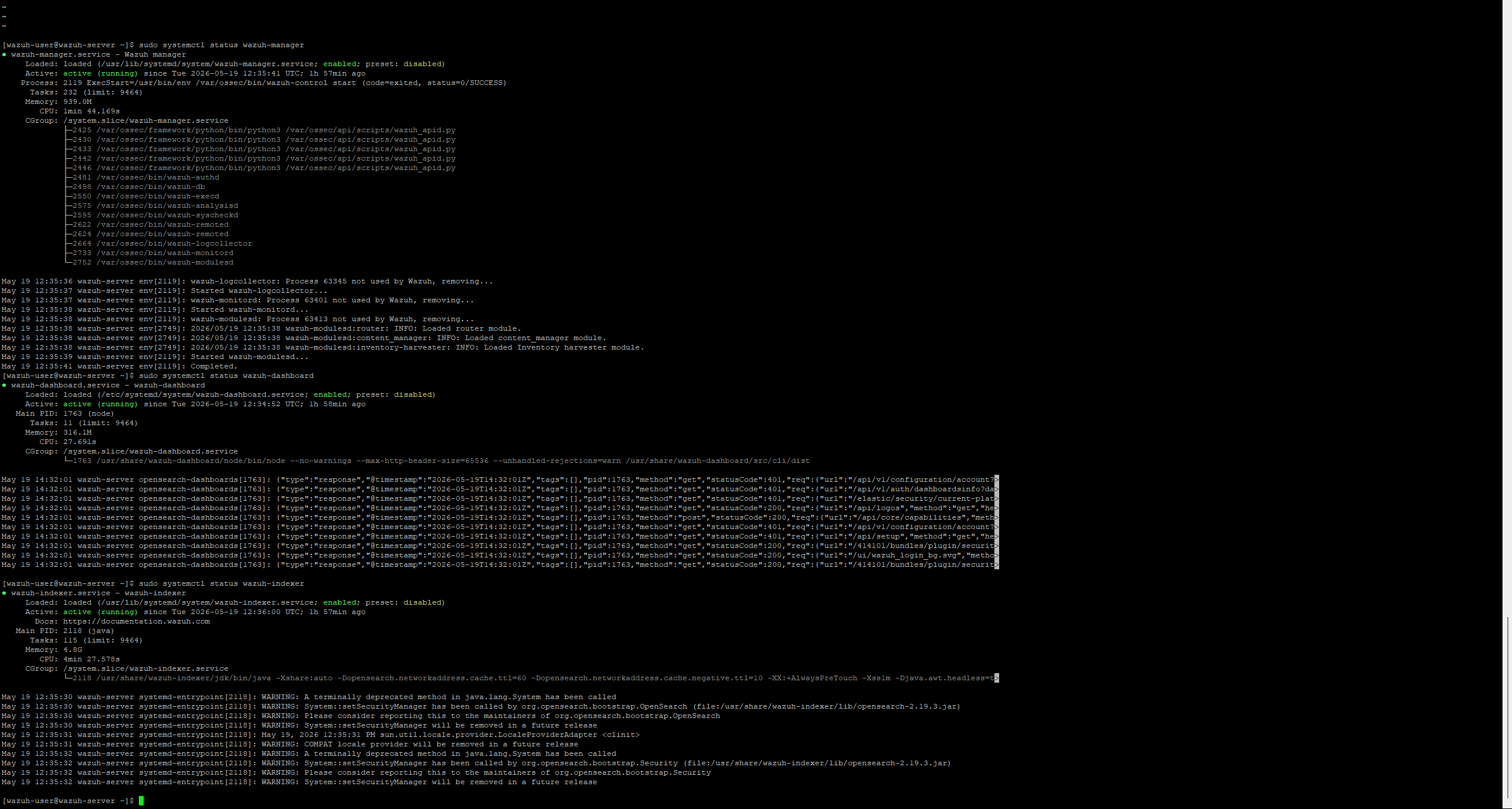The width and height of the screenshot is (1512, 809).
Task: Click the log line with /api/v1/auth/dashboardsinfo URL
Action: 500,489
